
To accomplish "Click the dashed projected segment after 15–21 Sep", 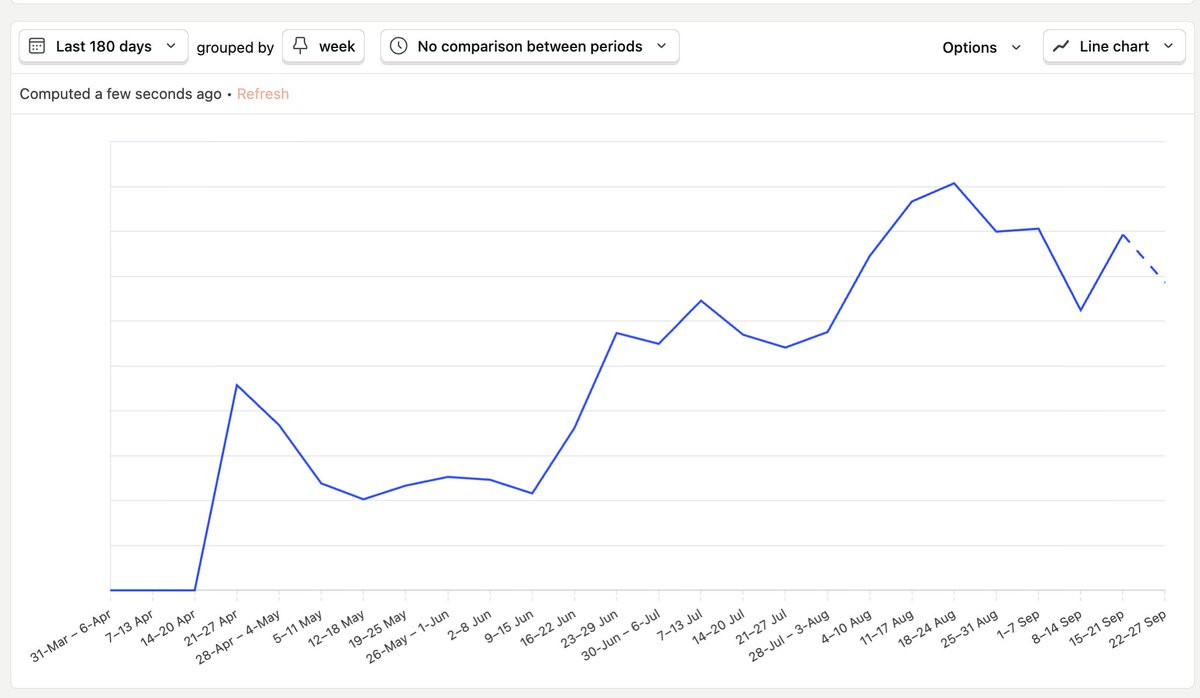I will point(1144,259).
